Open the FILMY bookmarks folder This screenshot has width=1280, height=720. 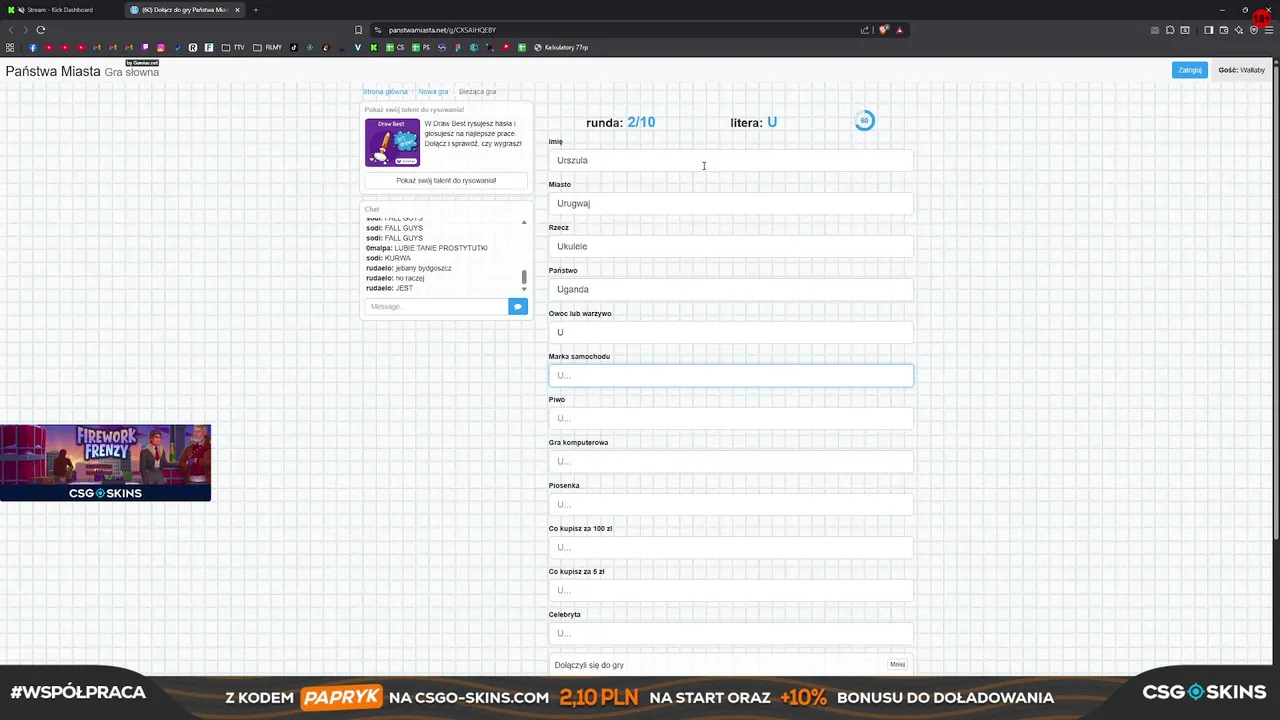coord(267,47)
